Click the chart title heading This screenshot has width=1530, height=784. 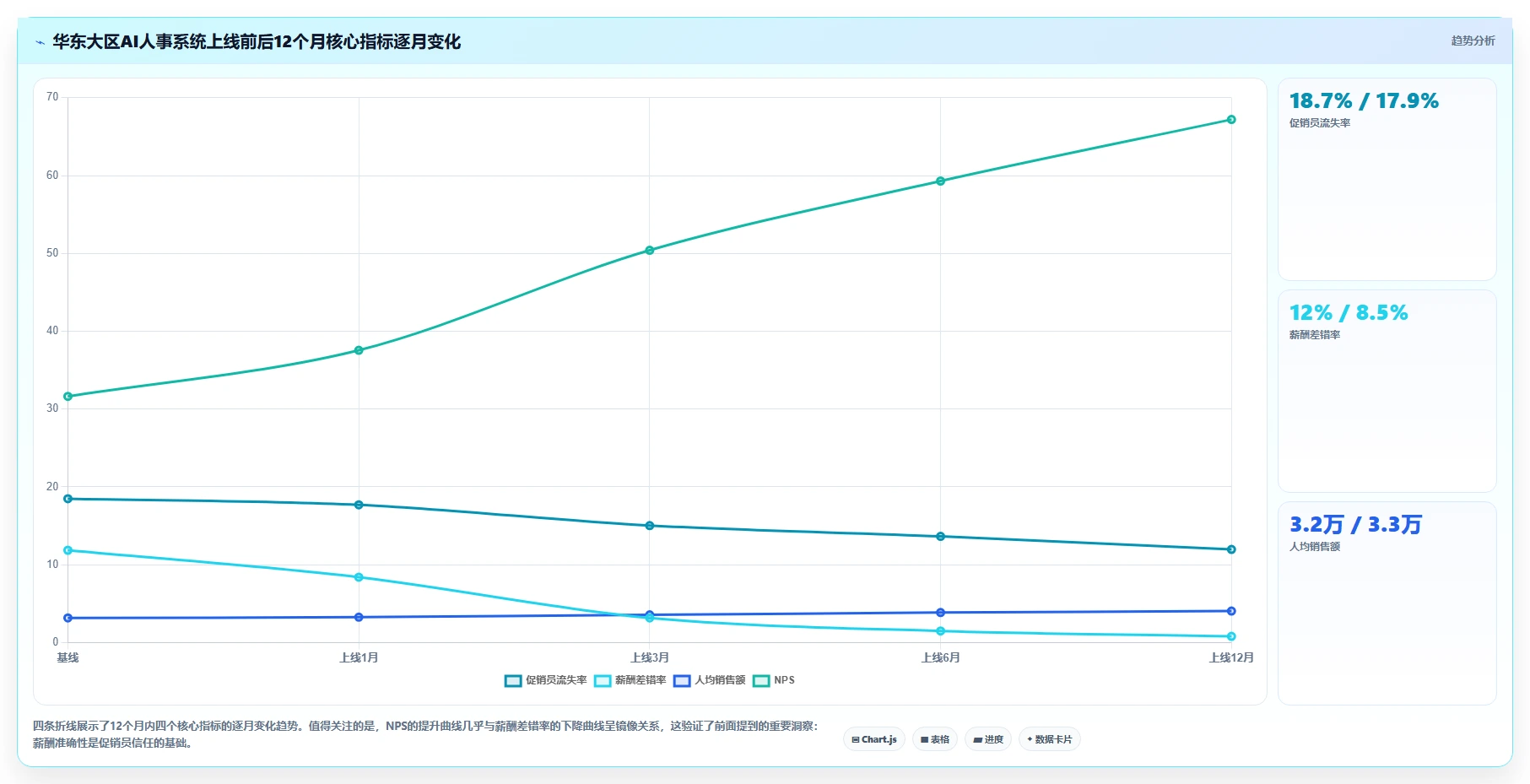pos(257,41)
